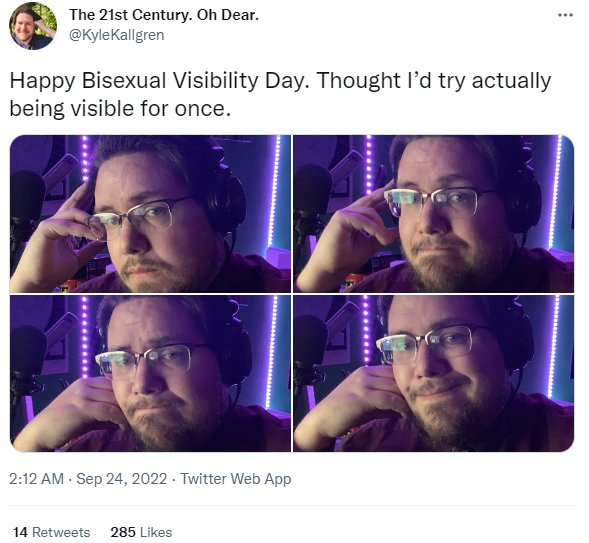Click the profile avatar picture
589x543 pixels.
(x=33, y=26)
